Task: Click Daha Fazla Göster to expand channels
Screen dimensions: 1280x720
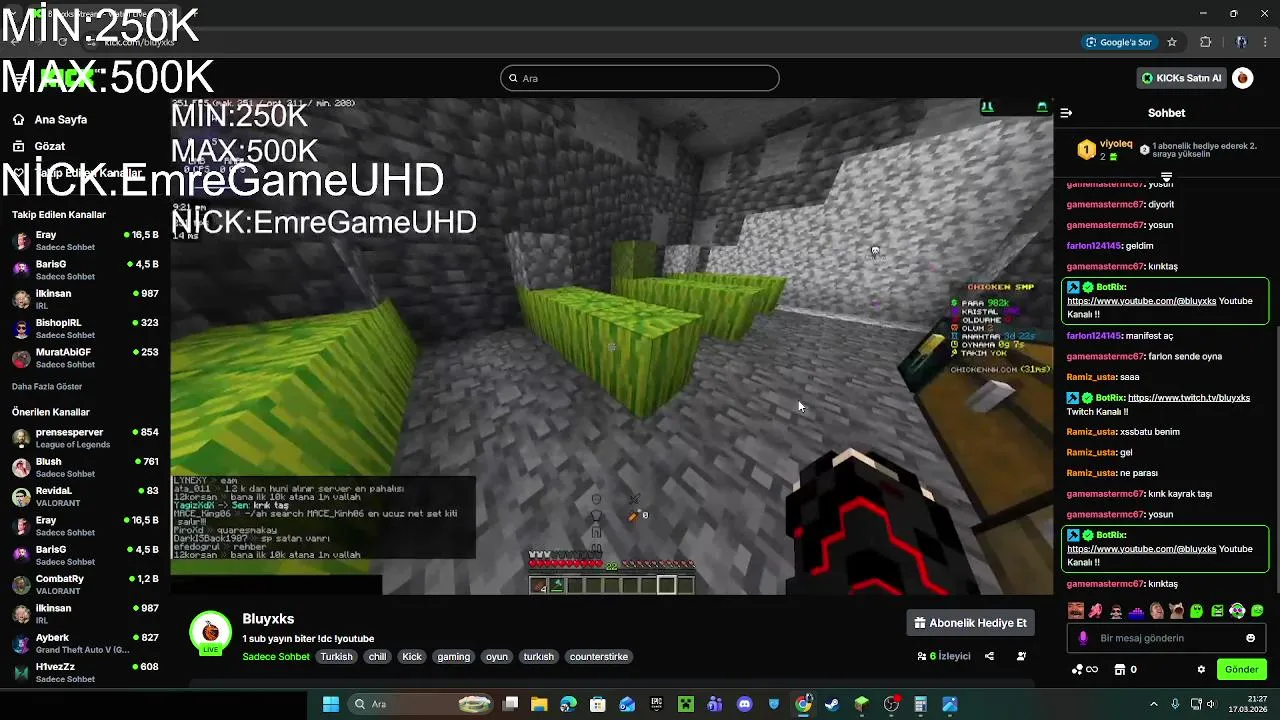Action: (x=47, y=386)
